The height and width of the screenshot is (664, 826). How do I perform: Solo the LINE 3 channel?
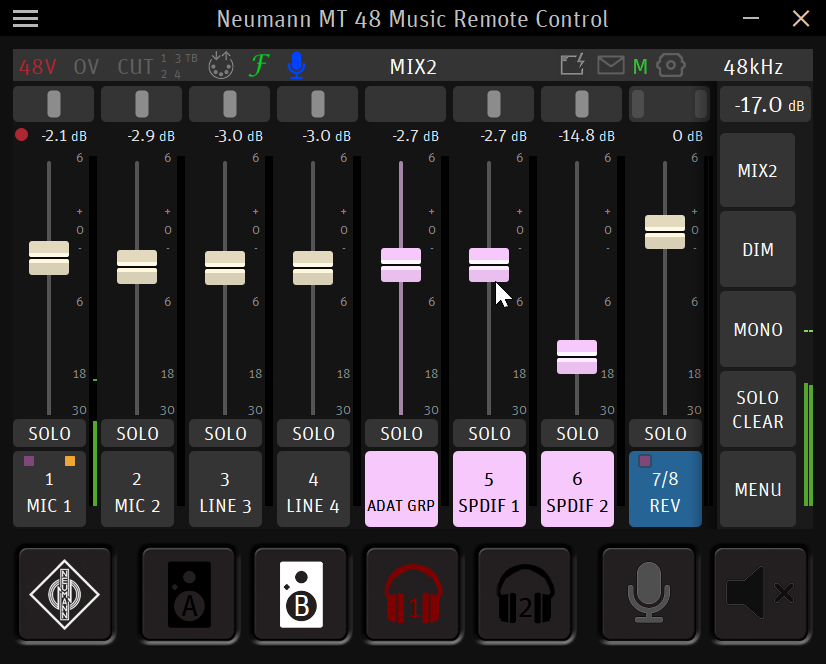coord(225,434)
